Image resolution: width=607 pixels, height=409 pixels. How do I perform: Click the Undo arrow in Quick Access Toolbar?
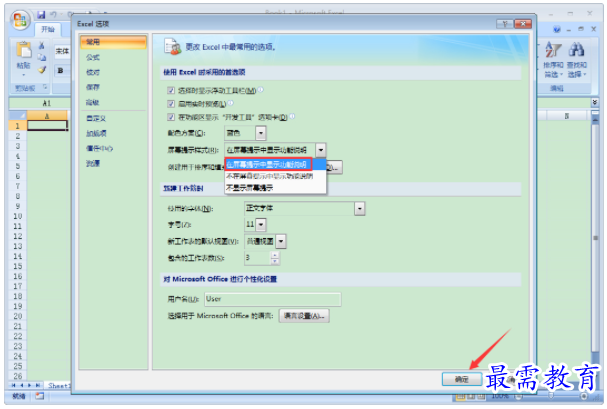(53, 15)
